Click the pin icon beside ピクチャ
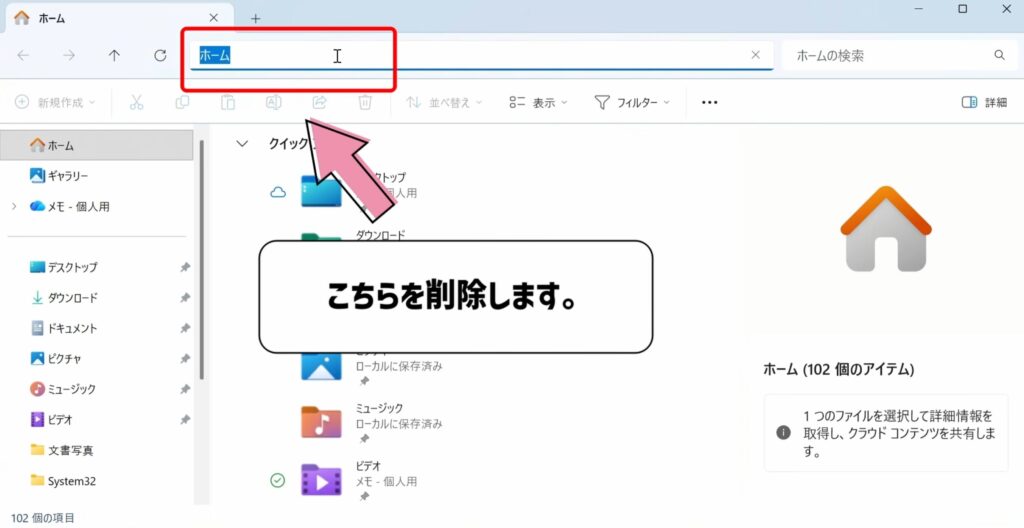 (185, 359)
